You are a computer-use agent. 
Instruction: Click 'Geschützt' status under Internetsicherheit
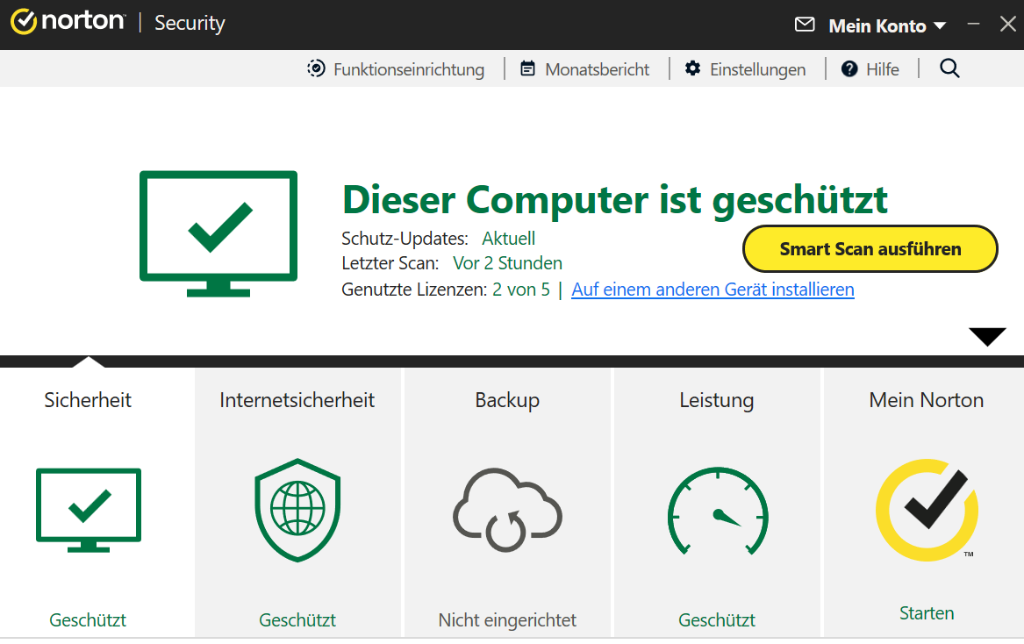pos(297,620)
